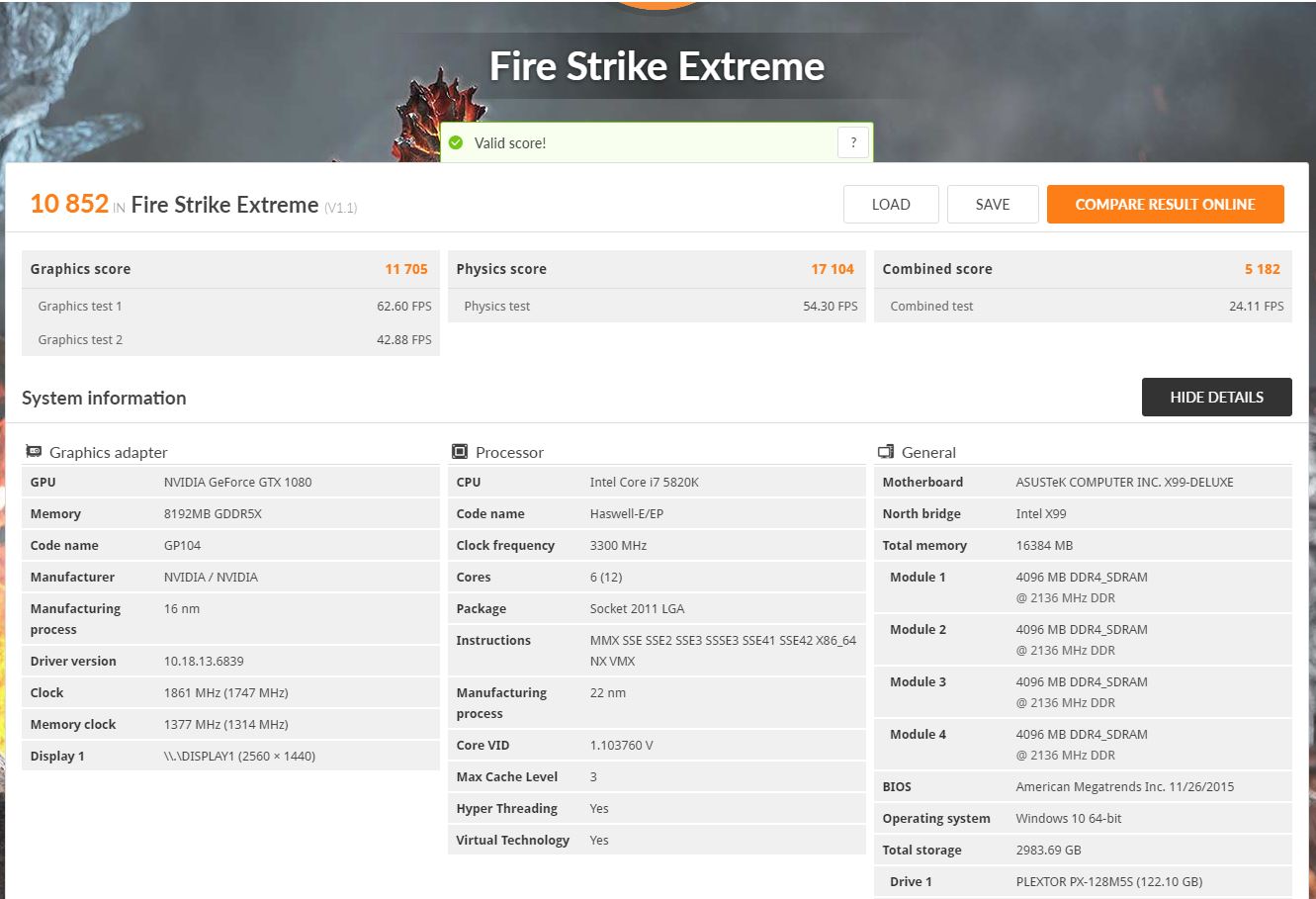The width and height of the screenshot is (1316, 899).
Task: Click the Combined score value 5 182
Action: tap(1263, 269)
